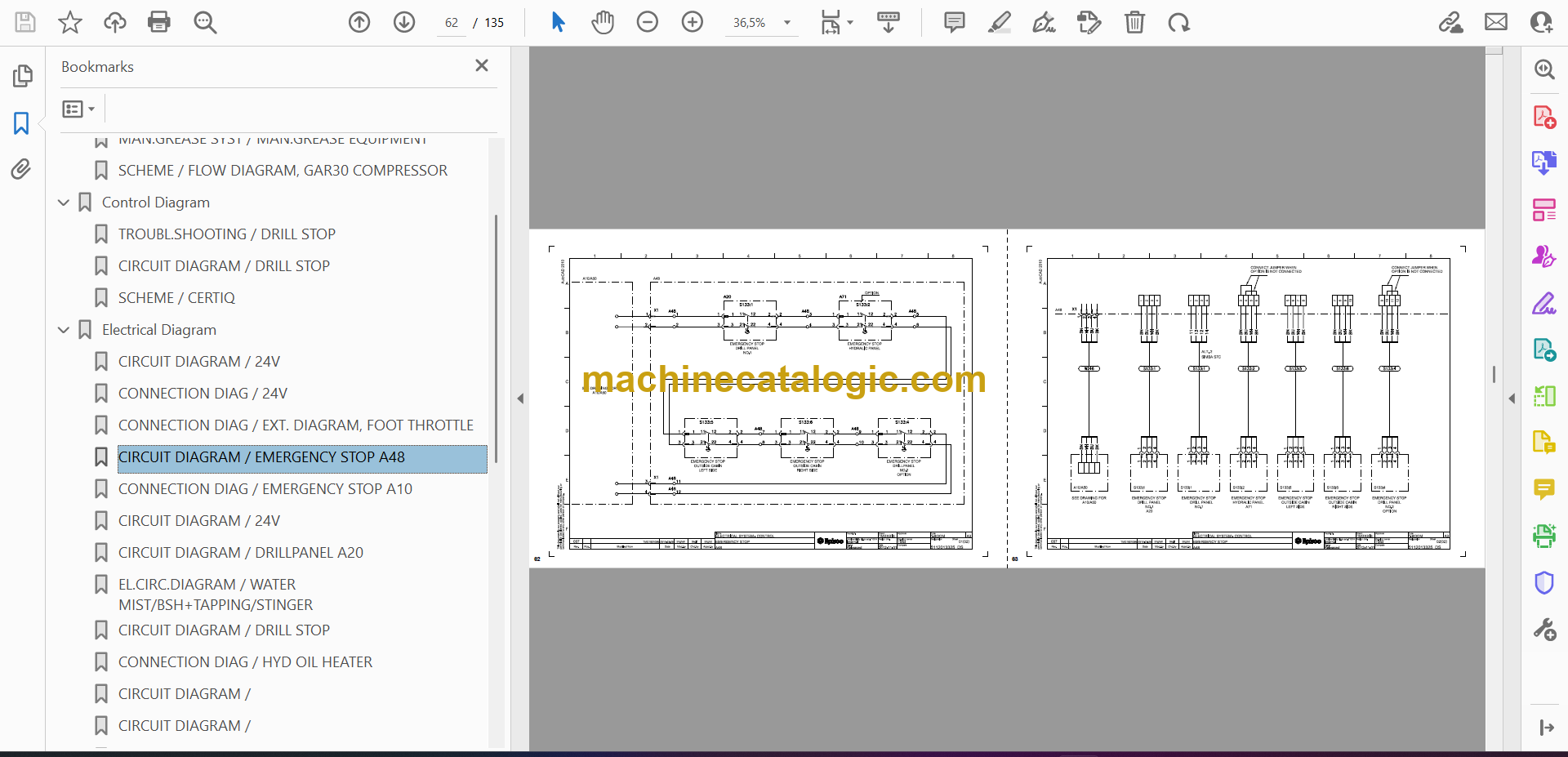Viewport: 1568px width, 757px height.
Task: Open the bookmark options menu dropdown
Action: coord(79,109)
